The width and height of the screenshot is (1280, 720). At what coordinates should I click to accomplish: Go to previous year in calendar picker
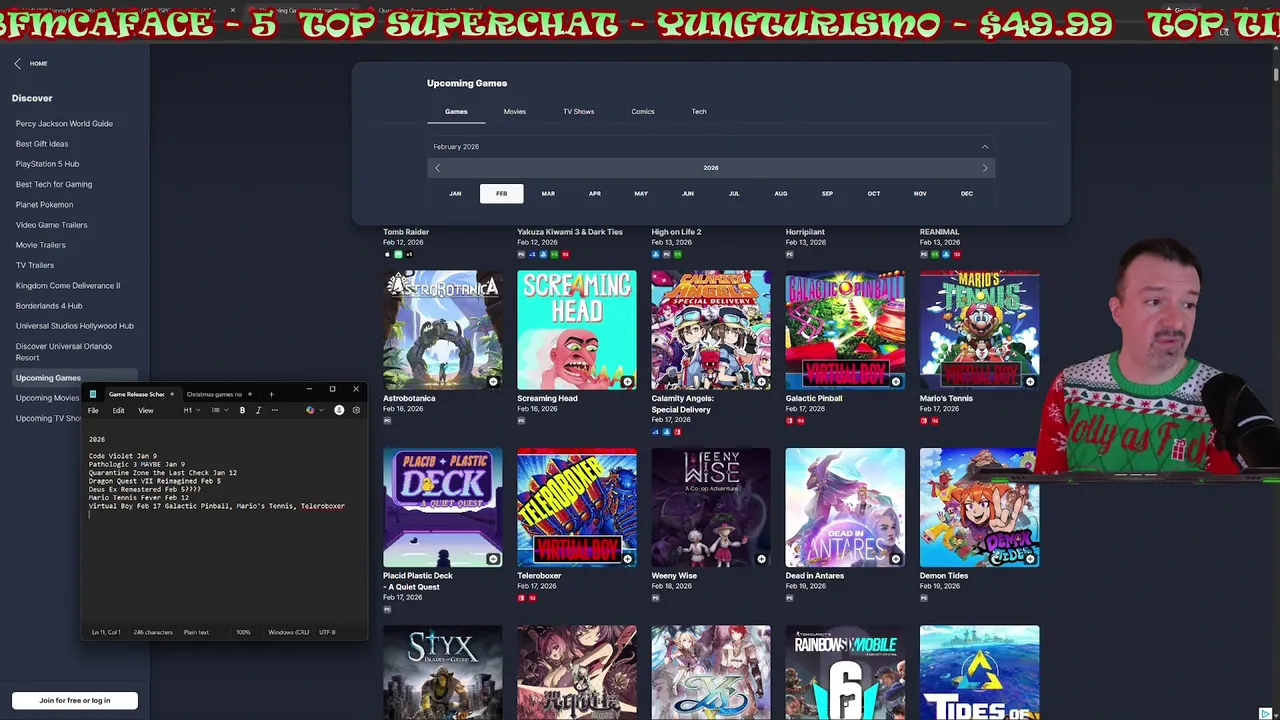(437, 168)
